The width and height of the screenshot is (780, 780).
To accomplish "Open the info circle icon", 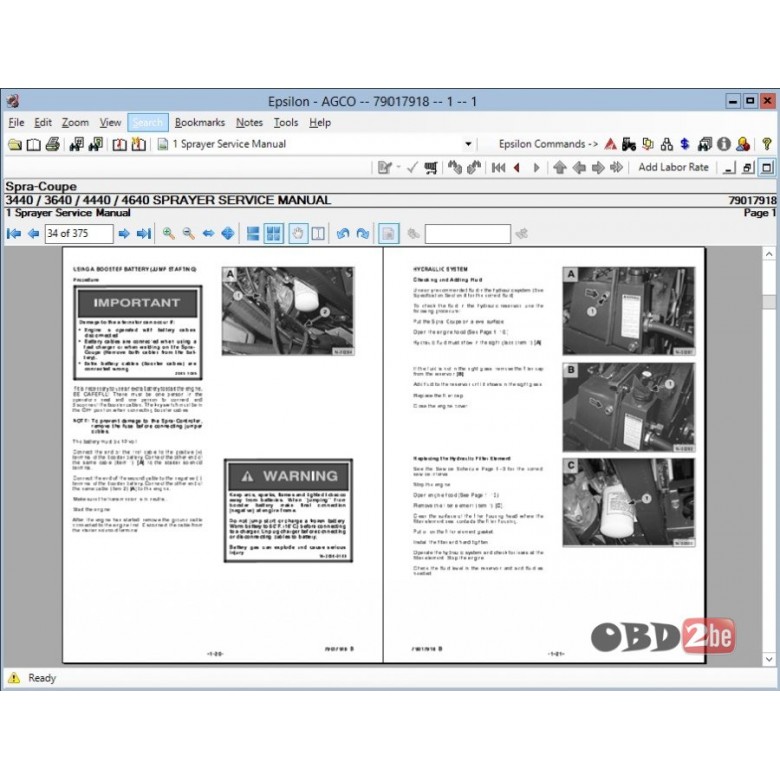I will (x=724, y=144).
